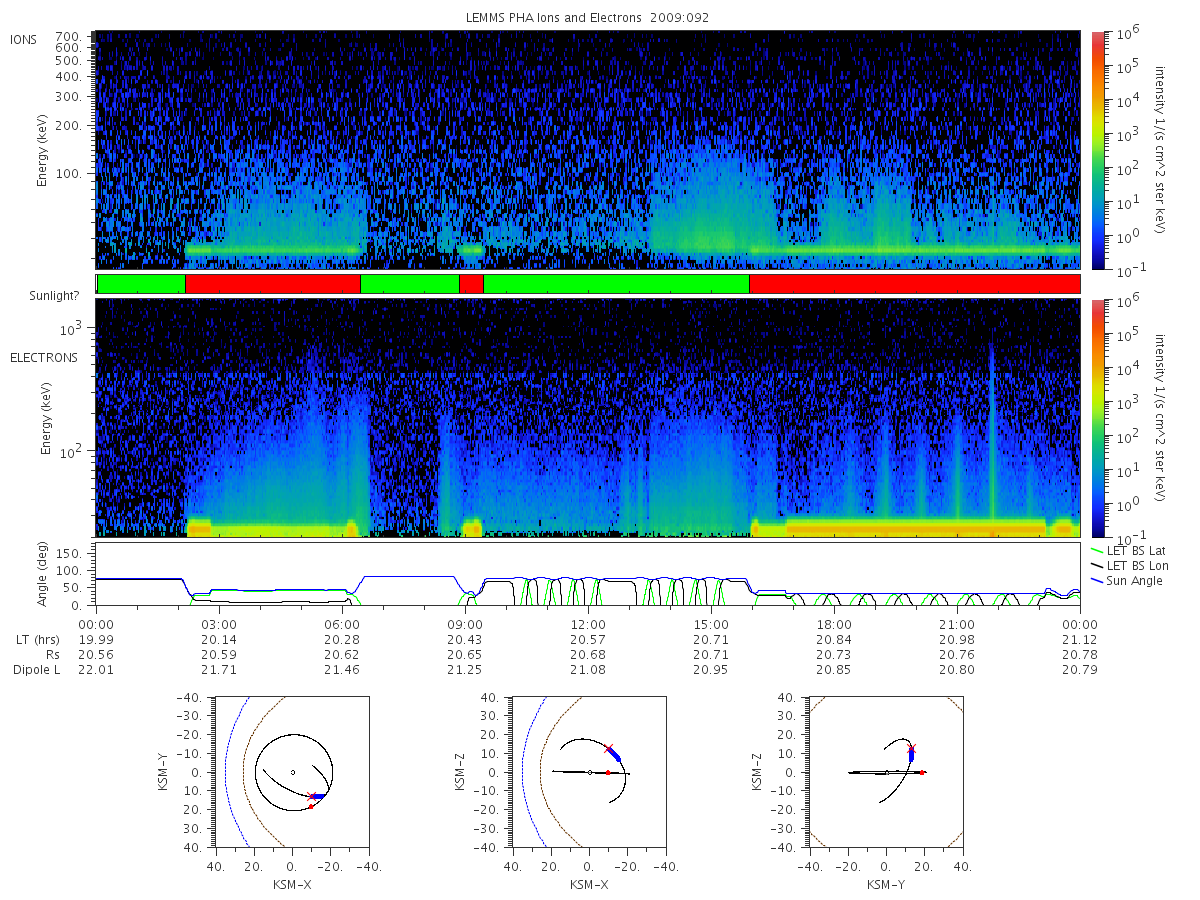Click the short red Sunlight segment near 09:00
This screenshot has height=900, width=1200.
point(471,284)
